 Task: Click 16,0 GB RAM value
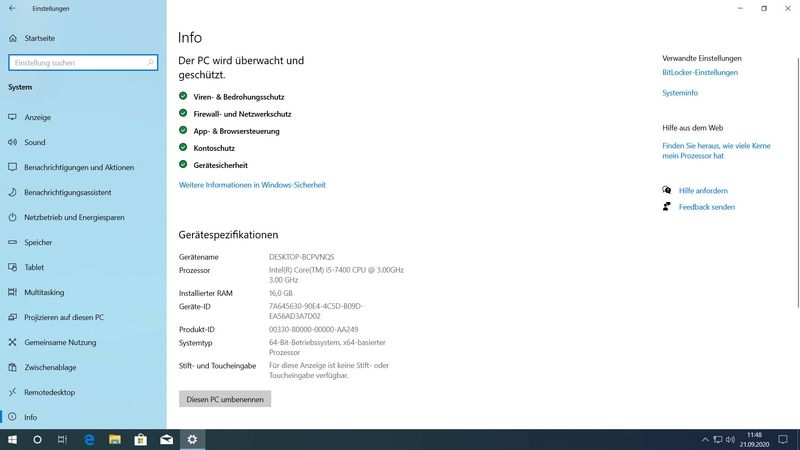281,293
